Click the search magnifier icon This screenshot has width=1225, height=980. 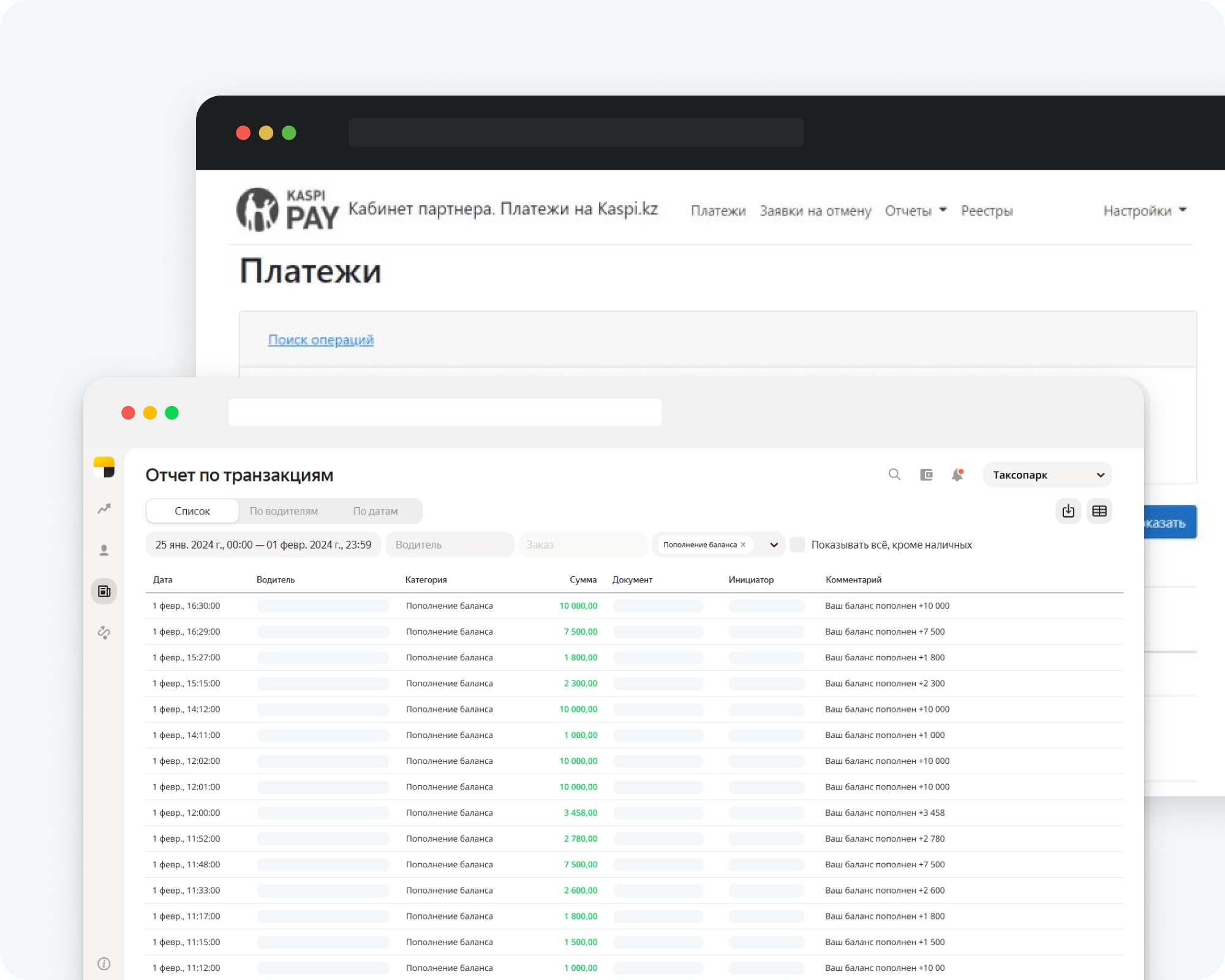point(894,475)
